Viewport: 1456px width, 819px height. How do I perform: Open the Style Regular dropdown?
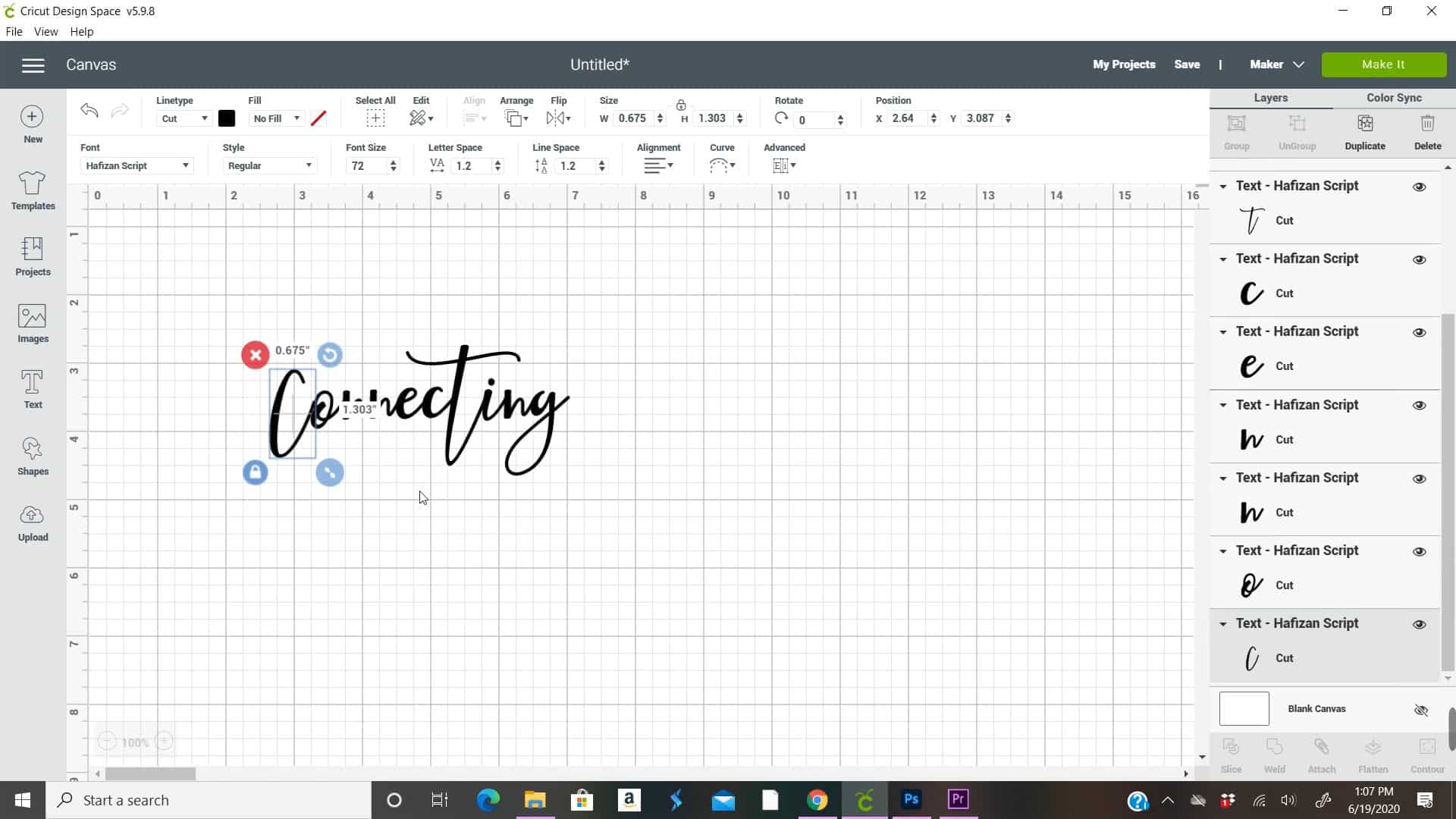(x=269, y=165)
